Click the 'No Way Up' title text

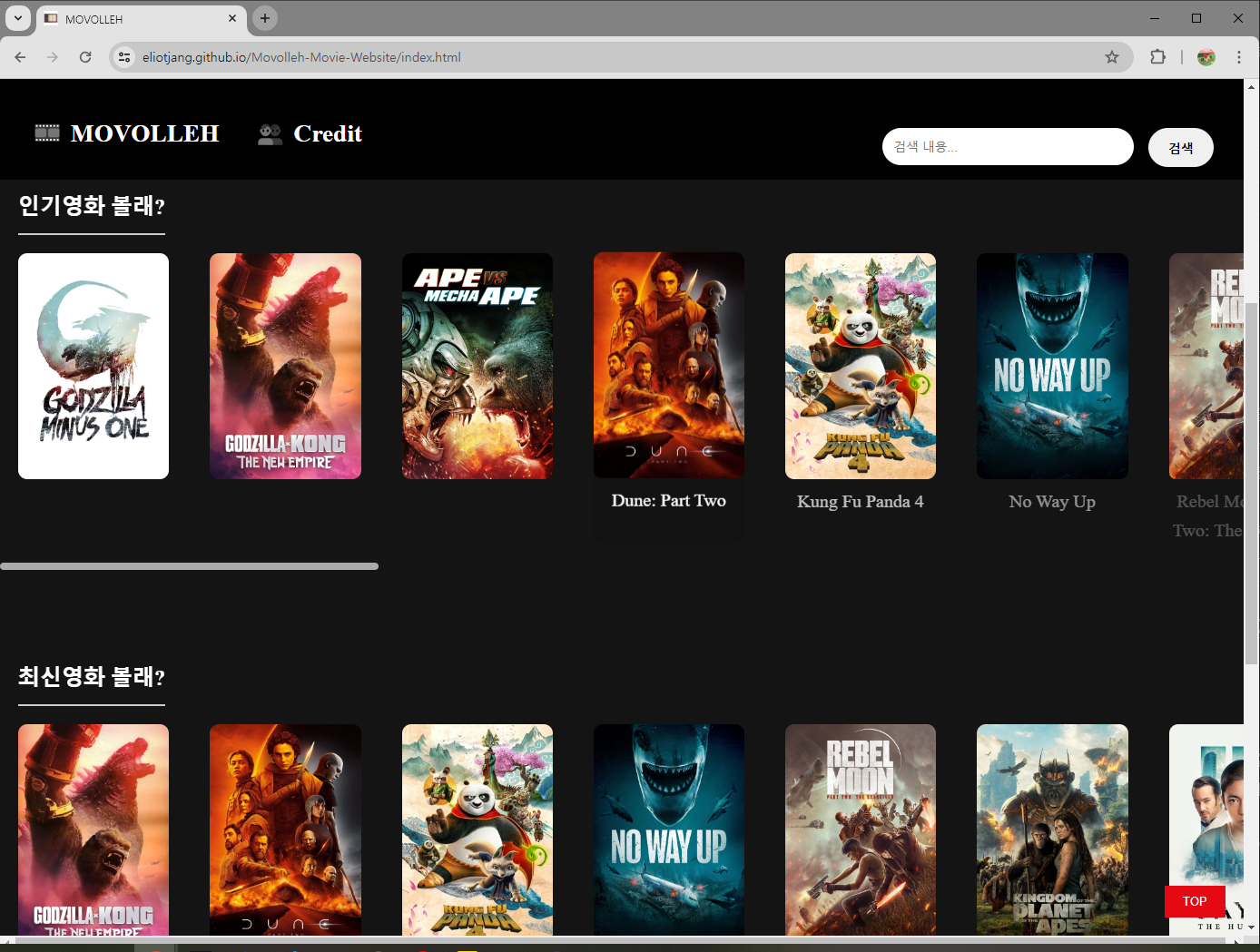point(1052,502)
